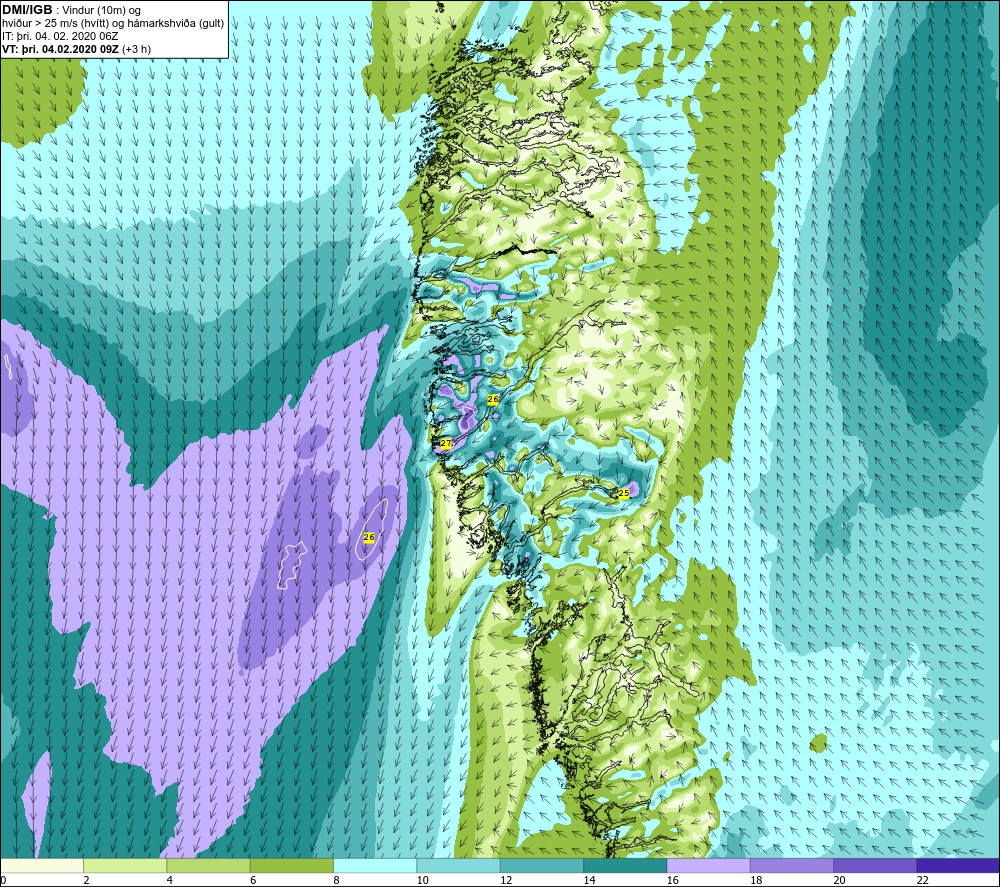The width and height of the screenshot is (1000, 887).
Task: Pick the deep indigo legend swatch above 22
Action: click(x=958, y=865)
